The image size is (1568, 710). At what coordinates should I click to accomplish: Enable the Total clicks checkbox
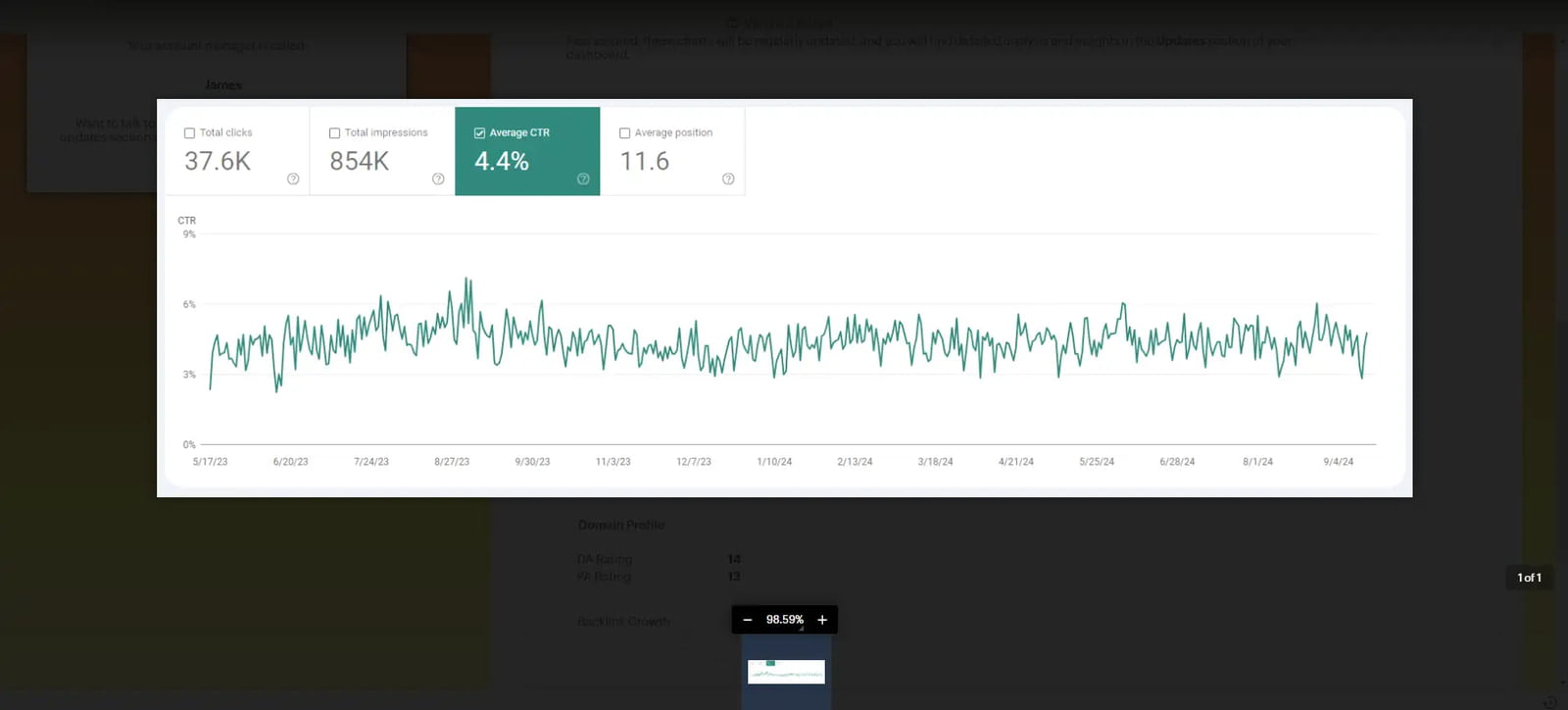click(190, 133)
